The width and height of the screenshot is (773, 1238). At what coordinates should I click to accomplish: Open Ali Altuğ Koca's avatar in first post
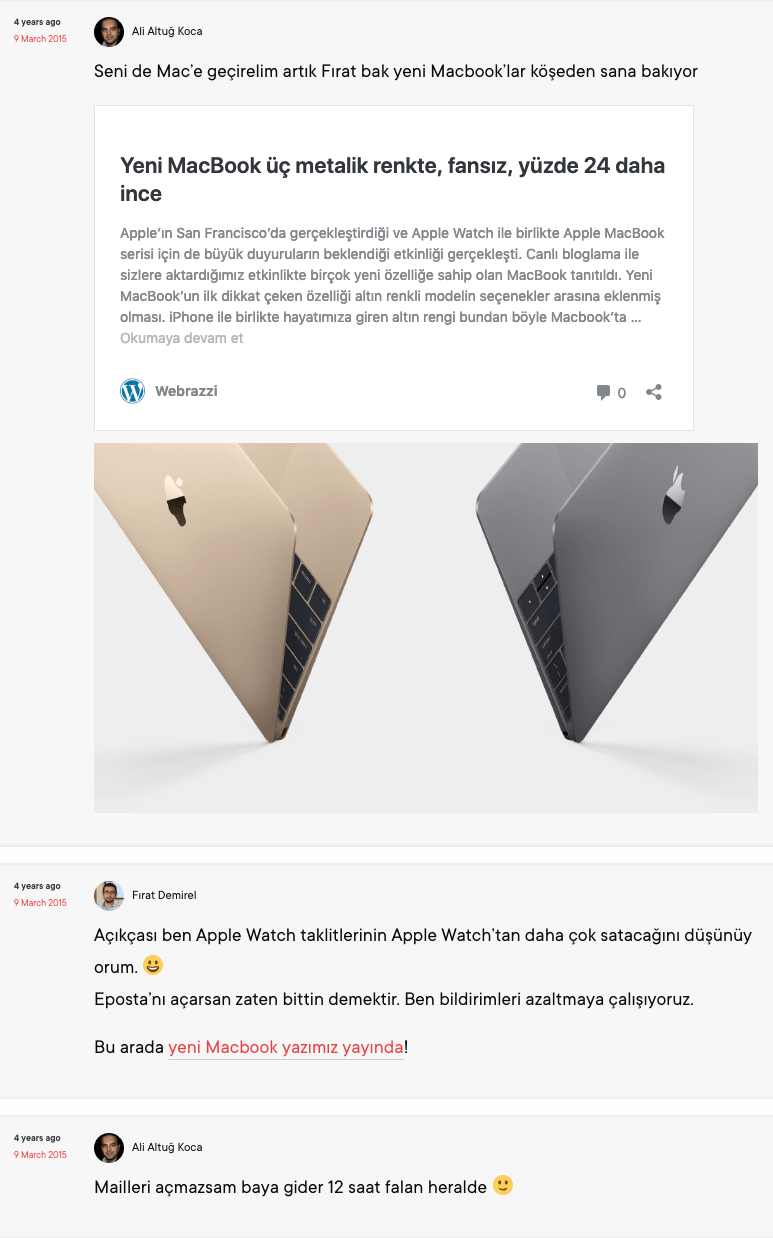click(x=109, y=32)
